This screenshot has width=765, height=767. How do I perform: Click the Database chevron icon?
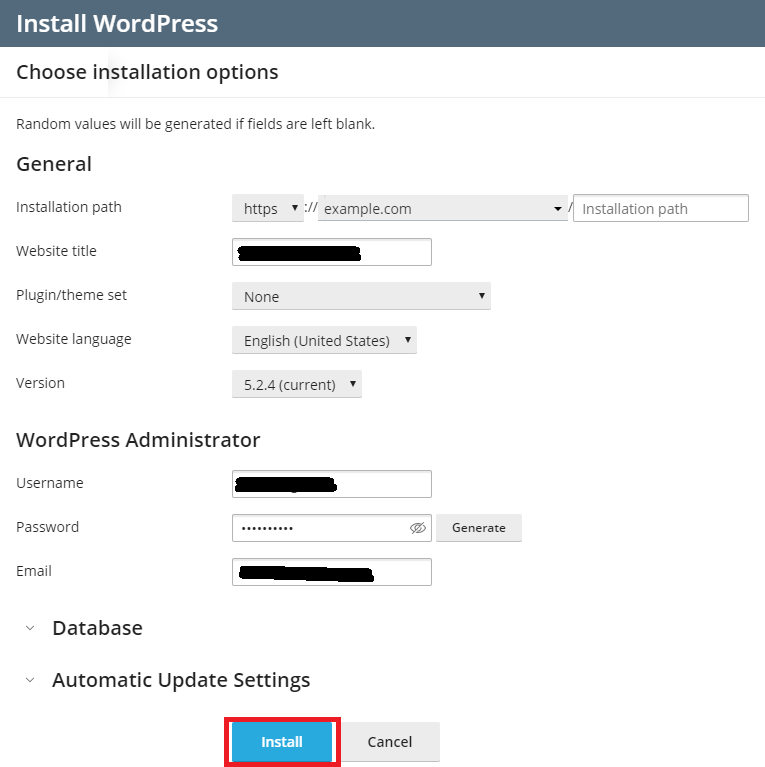[30, 628]
